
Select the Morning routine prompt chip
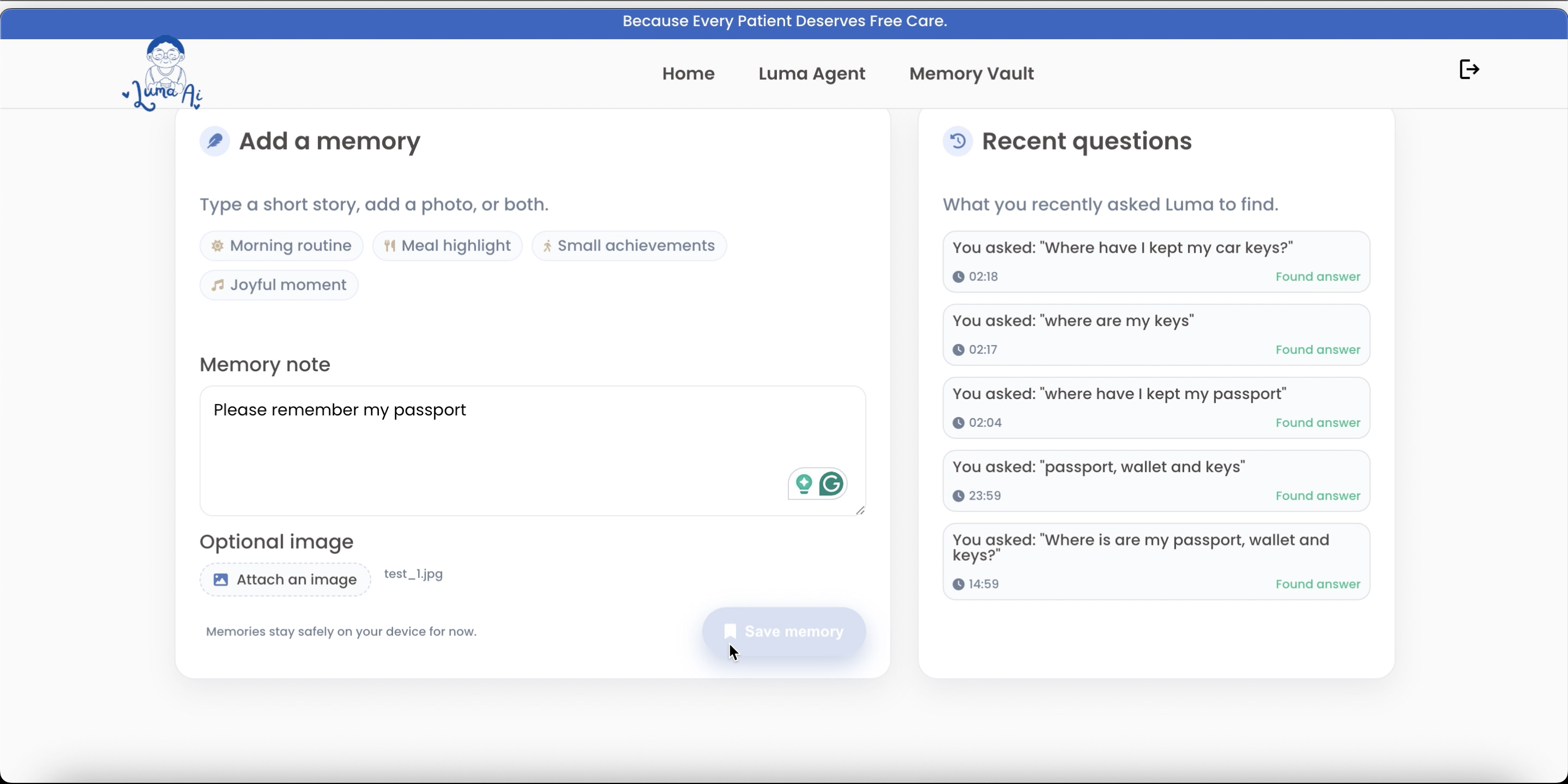click(281, 246)
